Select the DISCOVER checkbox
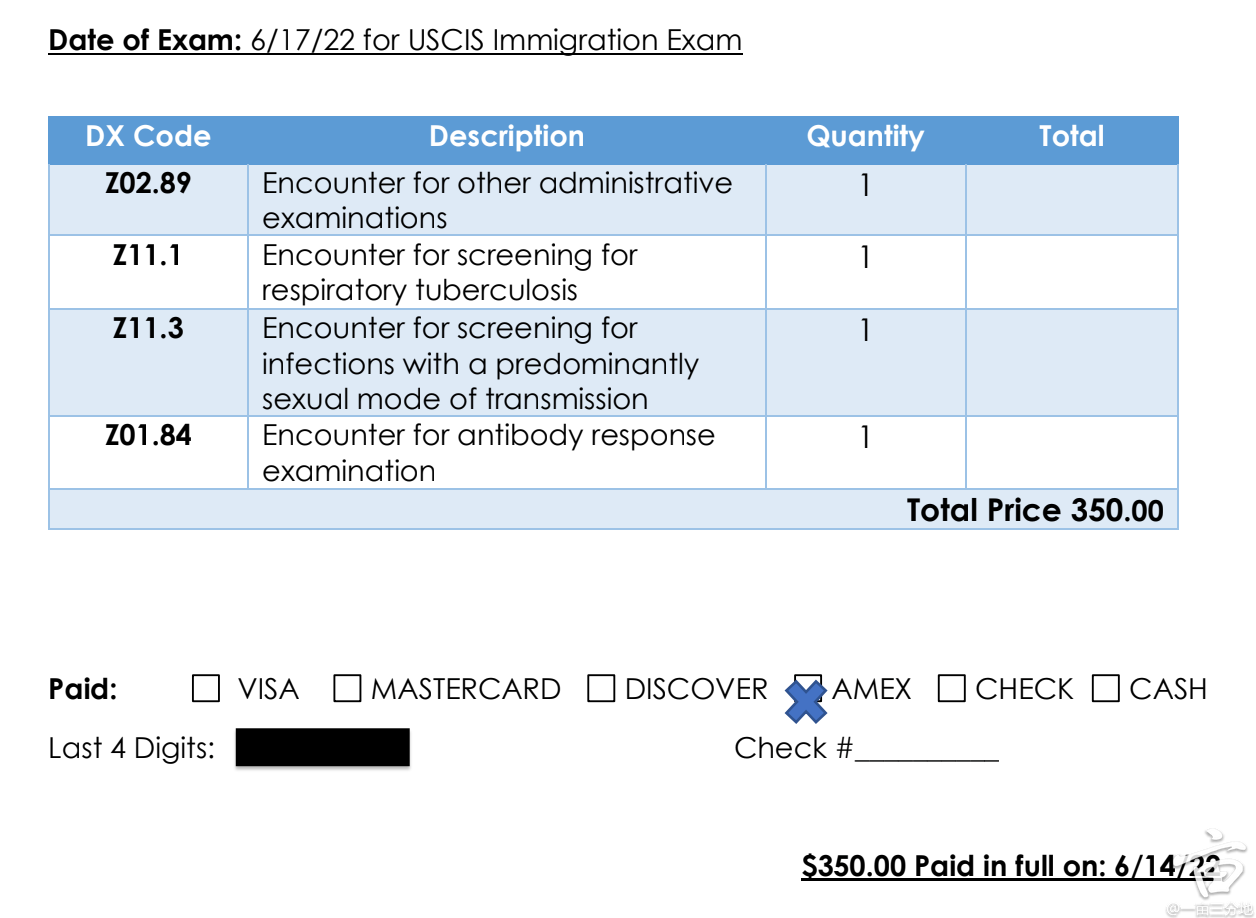1256x918 pixels. (601, 689)
